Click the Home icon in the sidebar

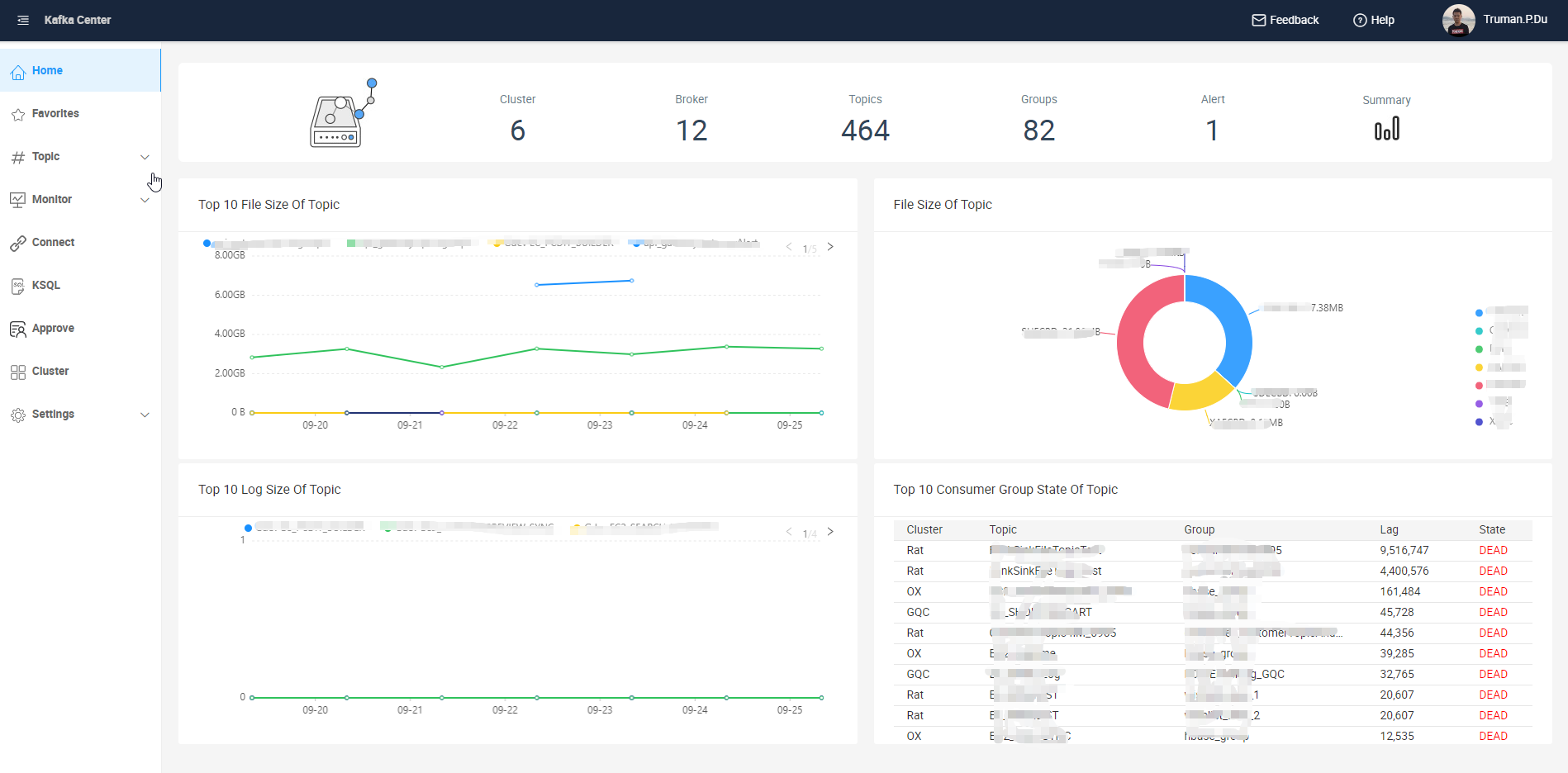pyautogui.click(x=18, y=70)
